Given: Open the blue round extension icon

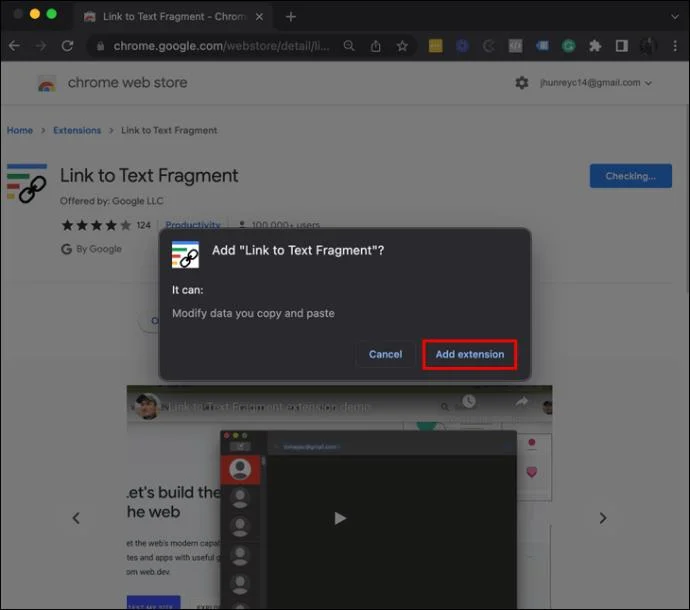Looking at the screenshot, I should coord(462,46).
